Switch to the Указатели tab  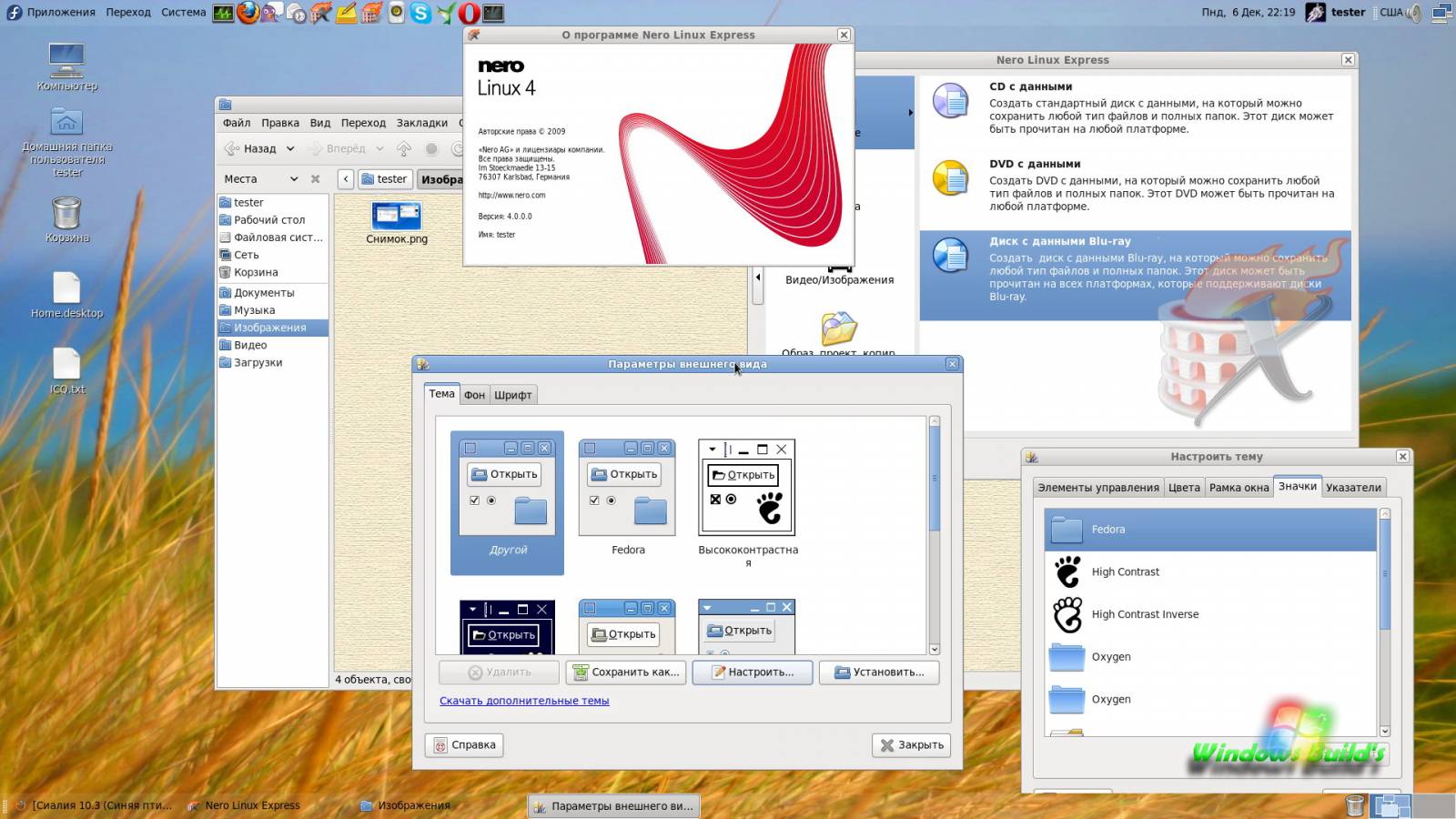[x=1353, y=488]
